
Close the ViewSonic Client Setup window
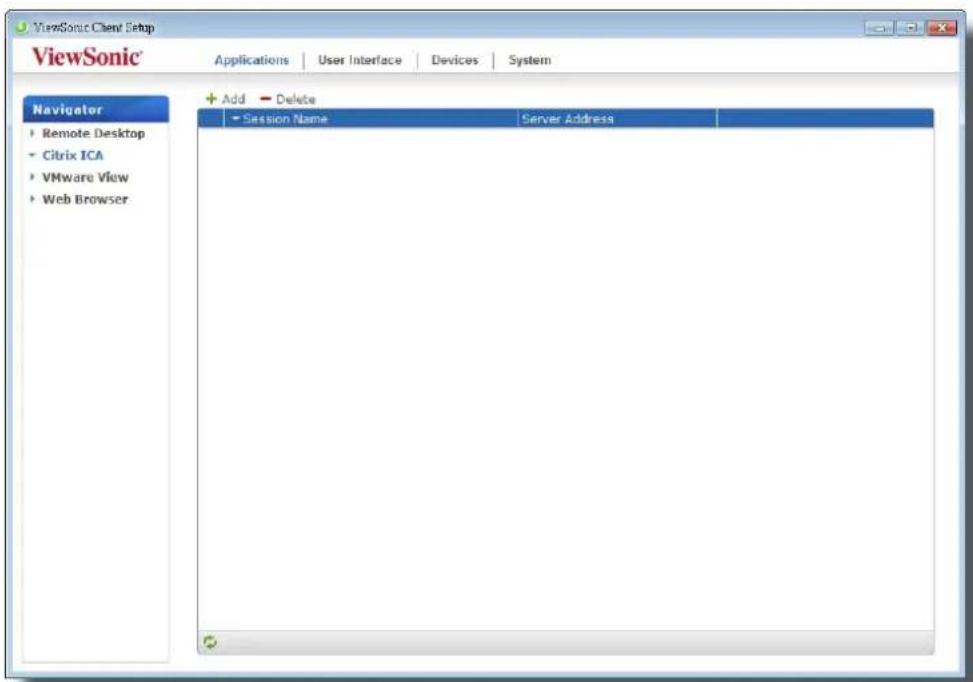pos(942,28)
